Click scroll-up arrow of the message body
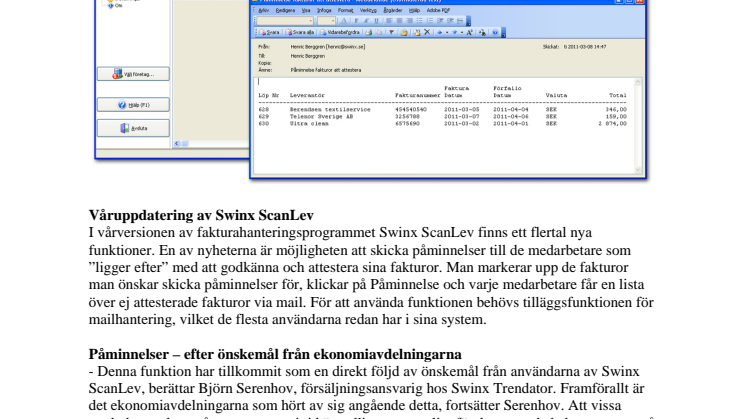 click(638, 82)
